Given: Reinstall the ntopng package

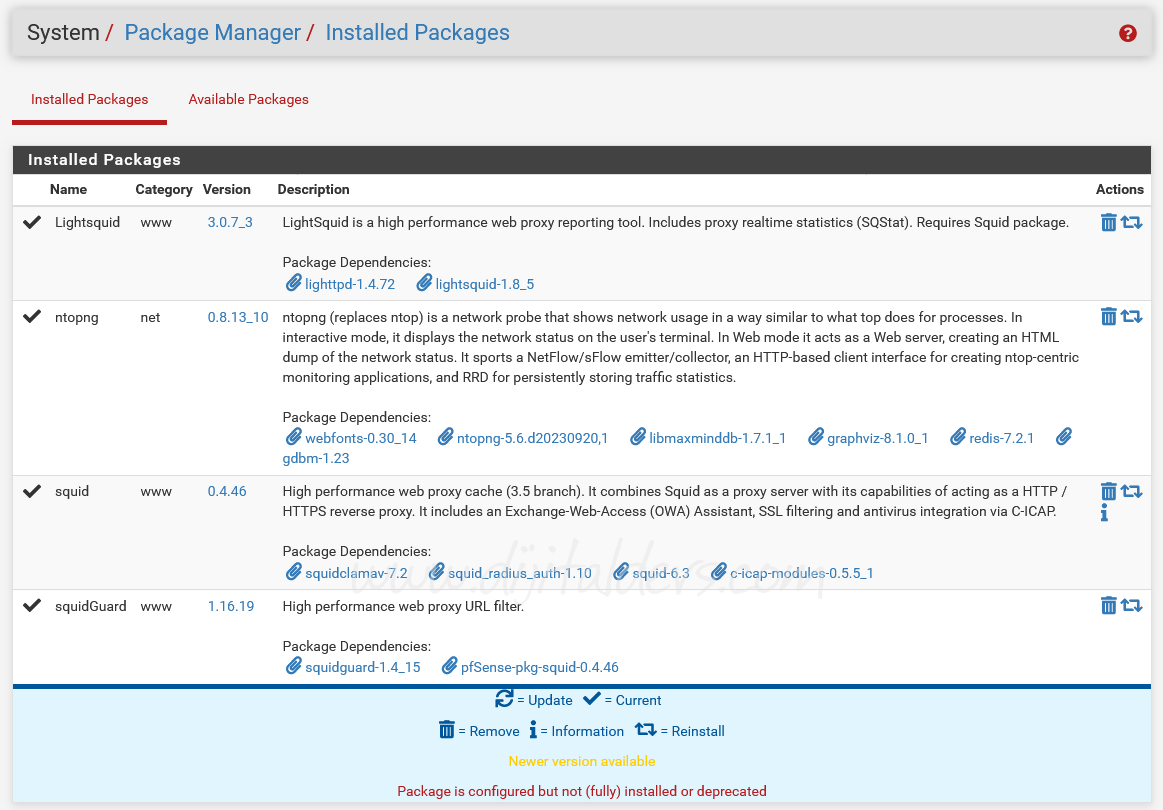Looking at the screenshot, I should 1131,317.
